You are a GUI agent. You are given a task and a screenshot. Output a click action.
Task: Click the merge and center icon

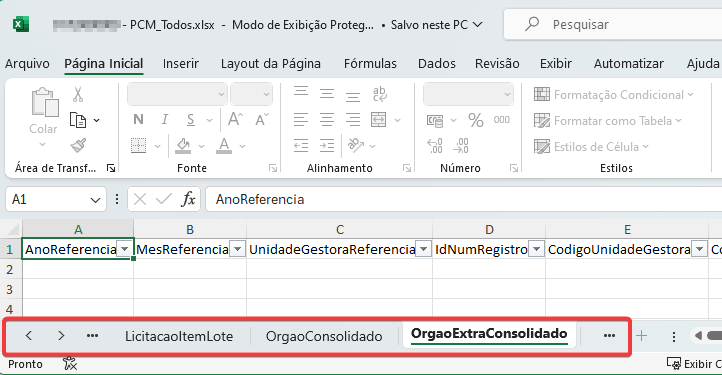pos(378,120)
